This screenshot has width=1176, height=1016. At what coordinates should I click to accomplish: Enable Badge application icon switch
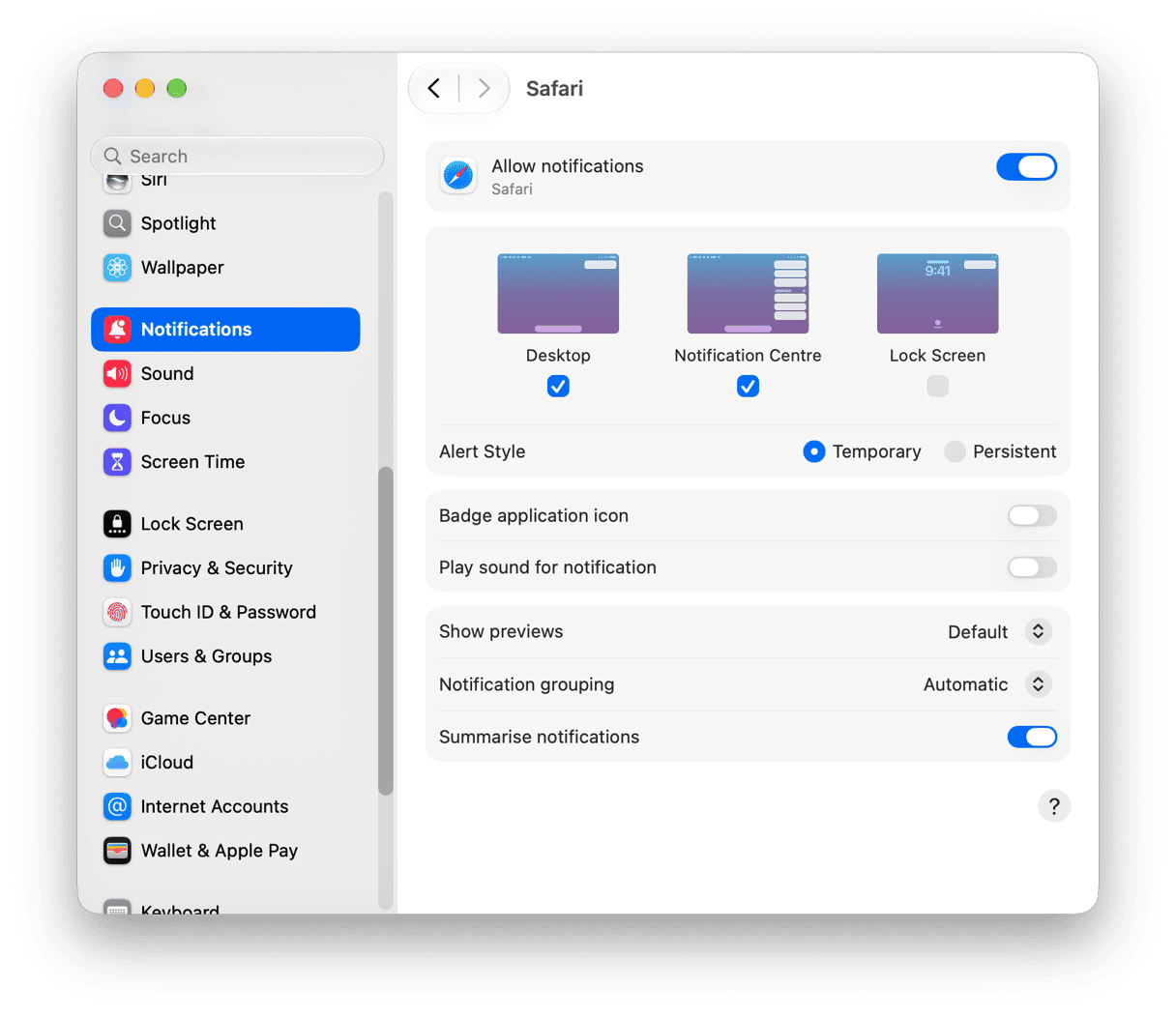[x=1032, y=516]
